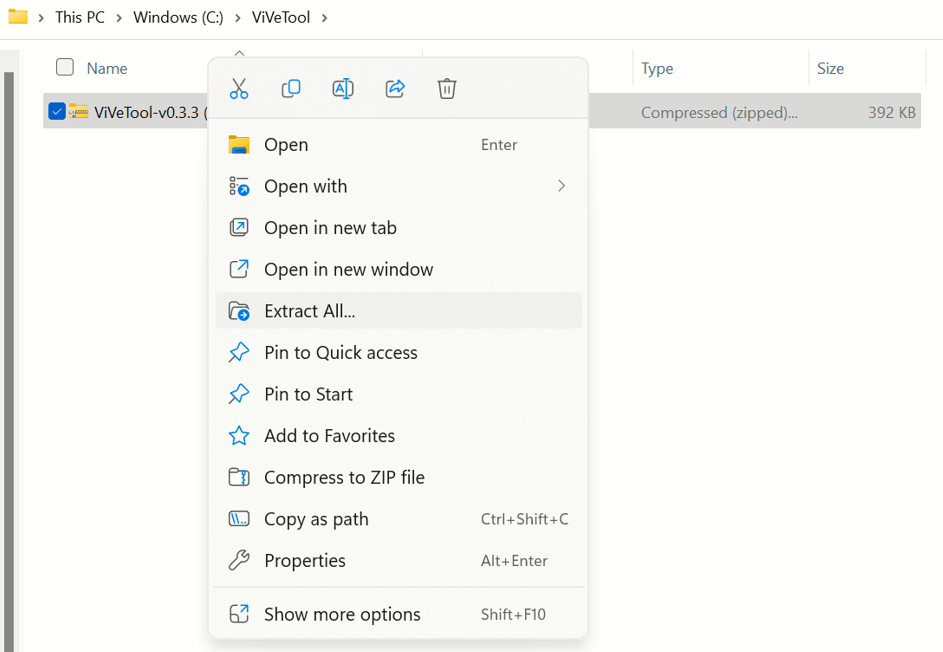
Task: Expand chevron after Windows (C:) in breadcrumb
Action: click(x=238, y=18)
